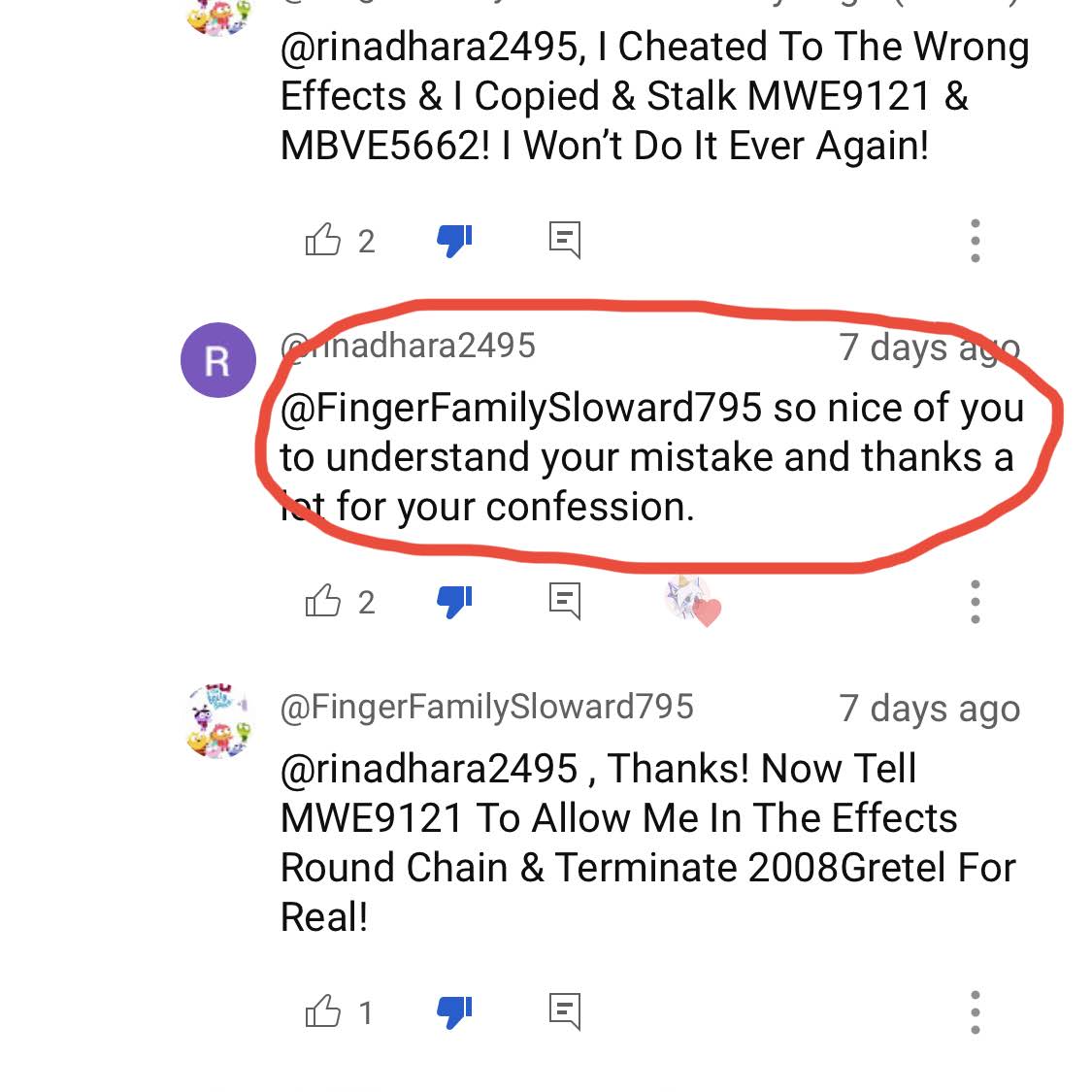
Task: Tap @FingerFamilySloward795 mention in rinadhara2495's reply
Action: (521, 408)
